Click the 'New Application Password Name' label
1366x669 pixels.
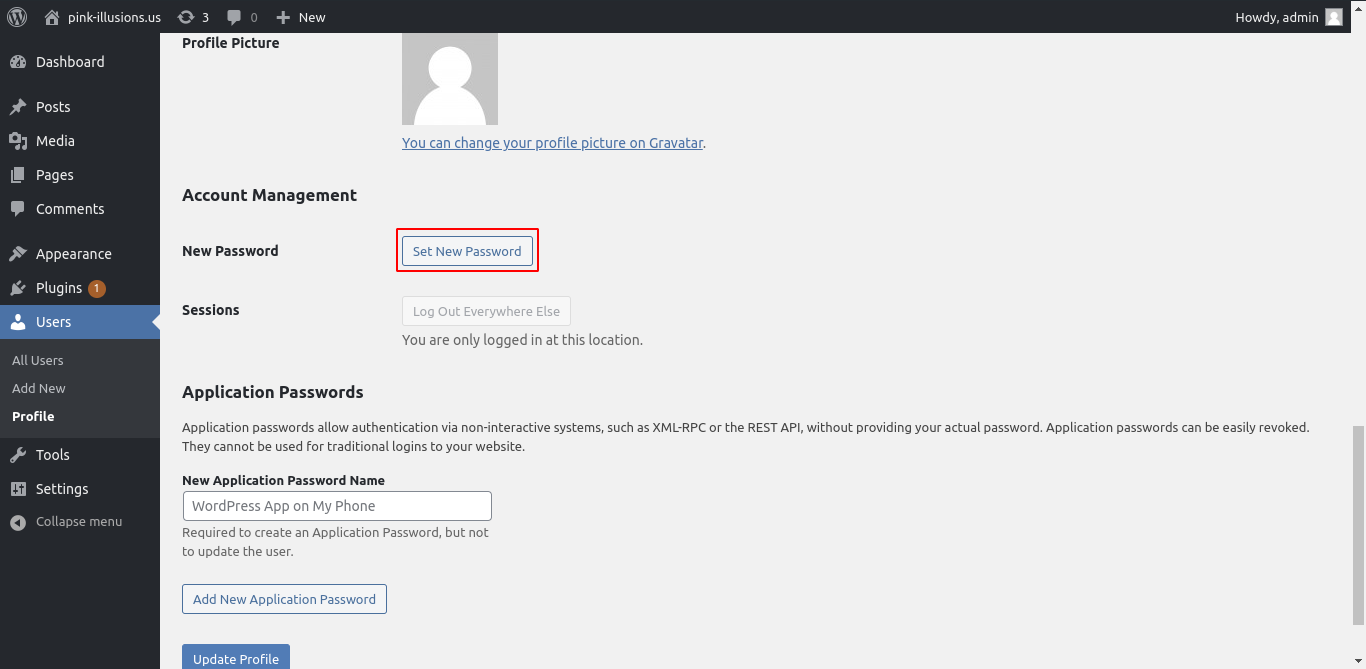[x=283, y=480]
